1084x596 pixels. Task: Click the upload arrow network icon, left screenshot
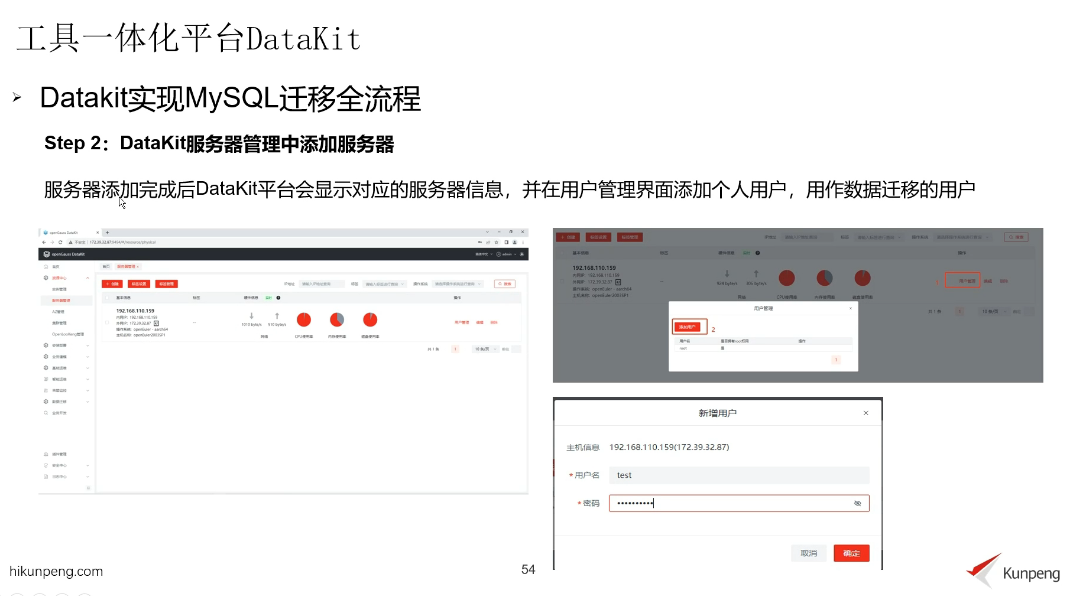tap(277, 316)
